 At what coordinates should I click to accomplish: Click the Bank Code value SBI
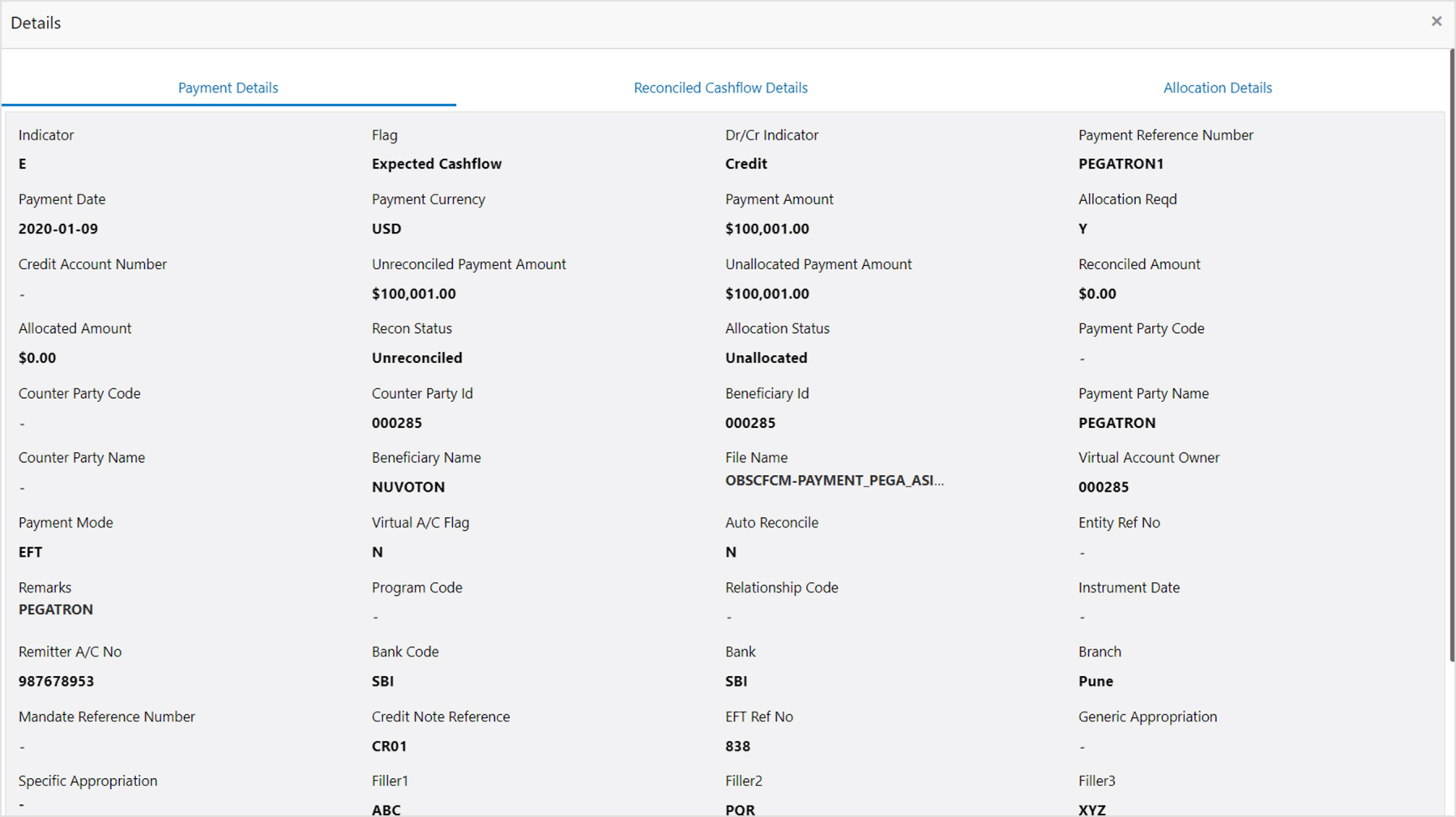pyautogui.click(x=382, y=681)
